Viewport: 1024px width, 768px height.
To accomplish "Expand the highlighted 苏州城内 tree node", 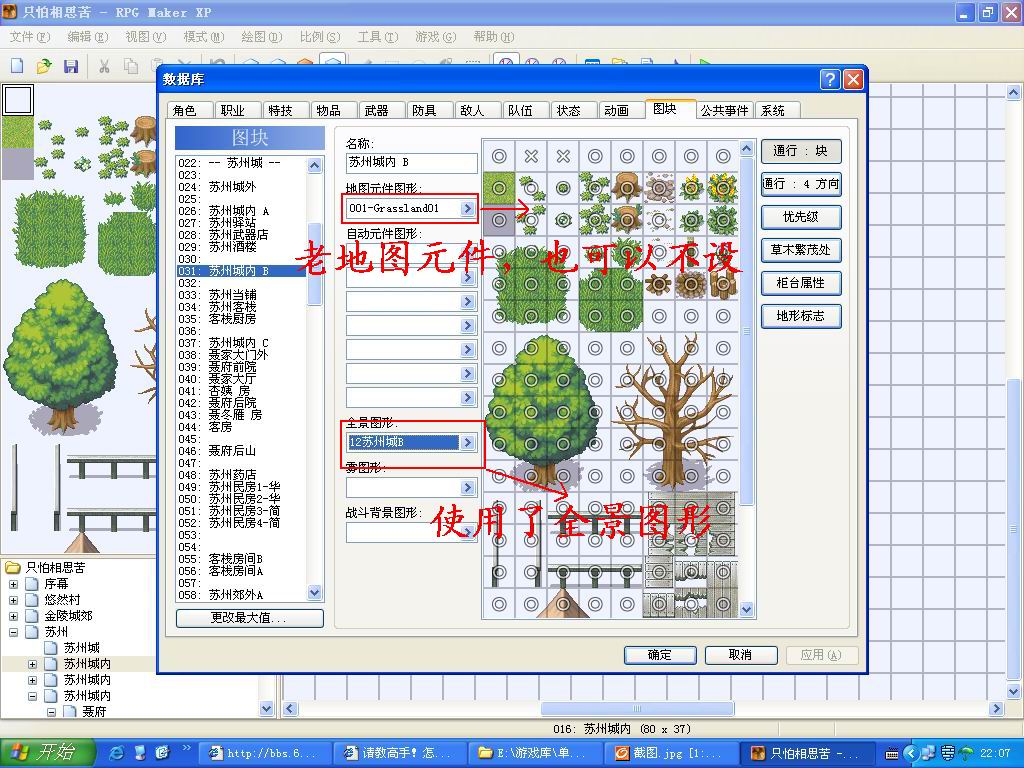I will (32, 664).
